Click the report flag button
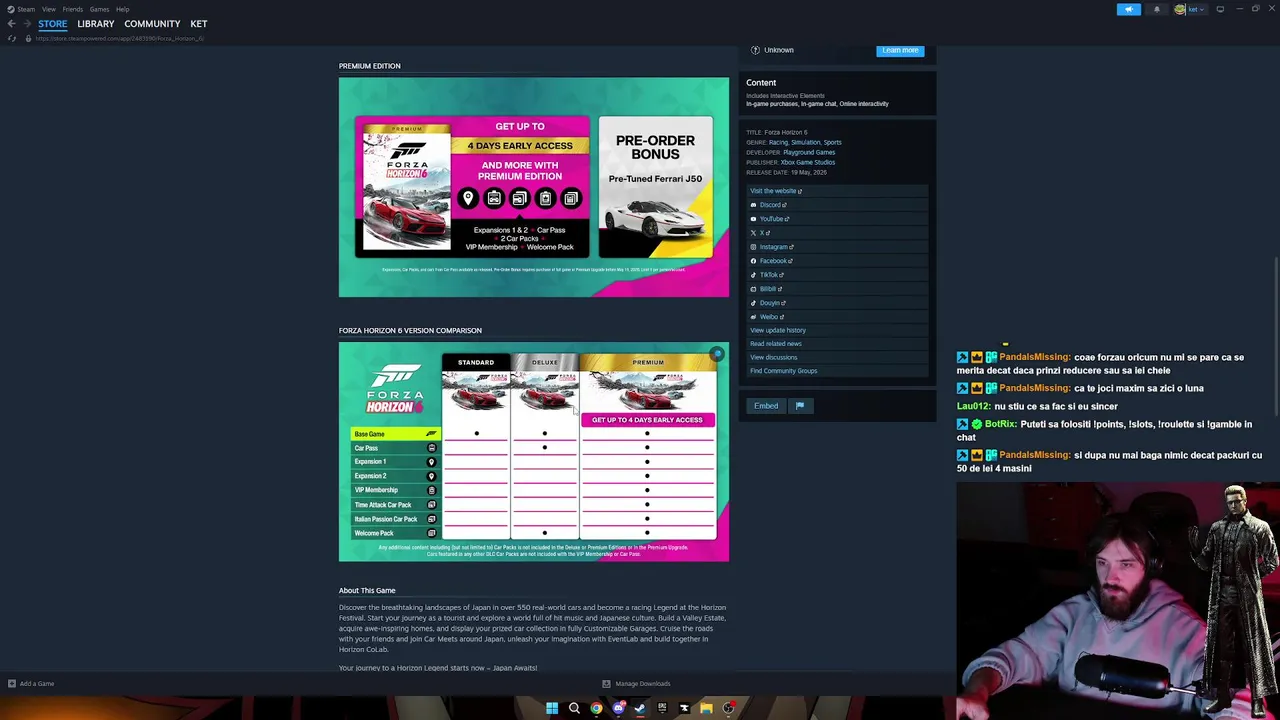Viewport: 1280px width, 720px height. (x=800, y=405)
